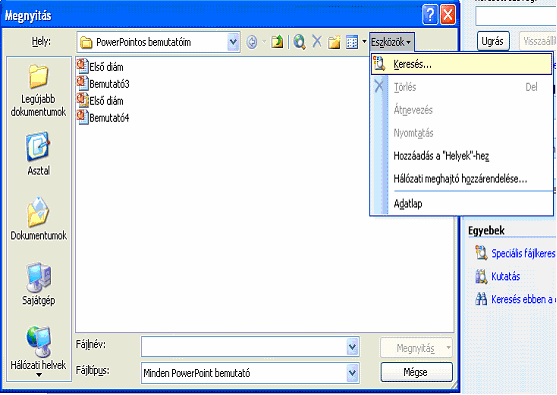Create a new folder via toolbar icon
Screen dimensions: 557x395
(334, 42)
